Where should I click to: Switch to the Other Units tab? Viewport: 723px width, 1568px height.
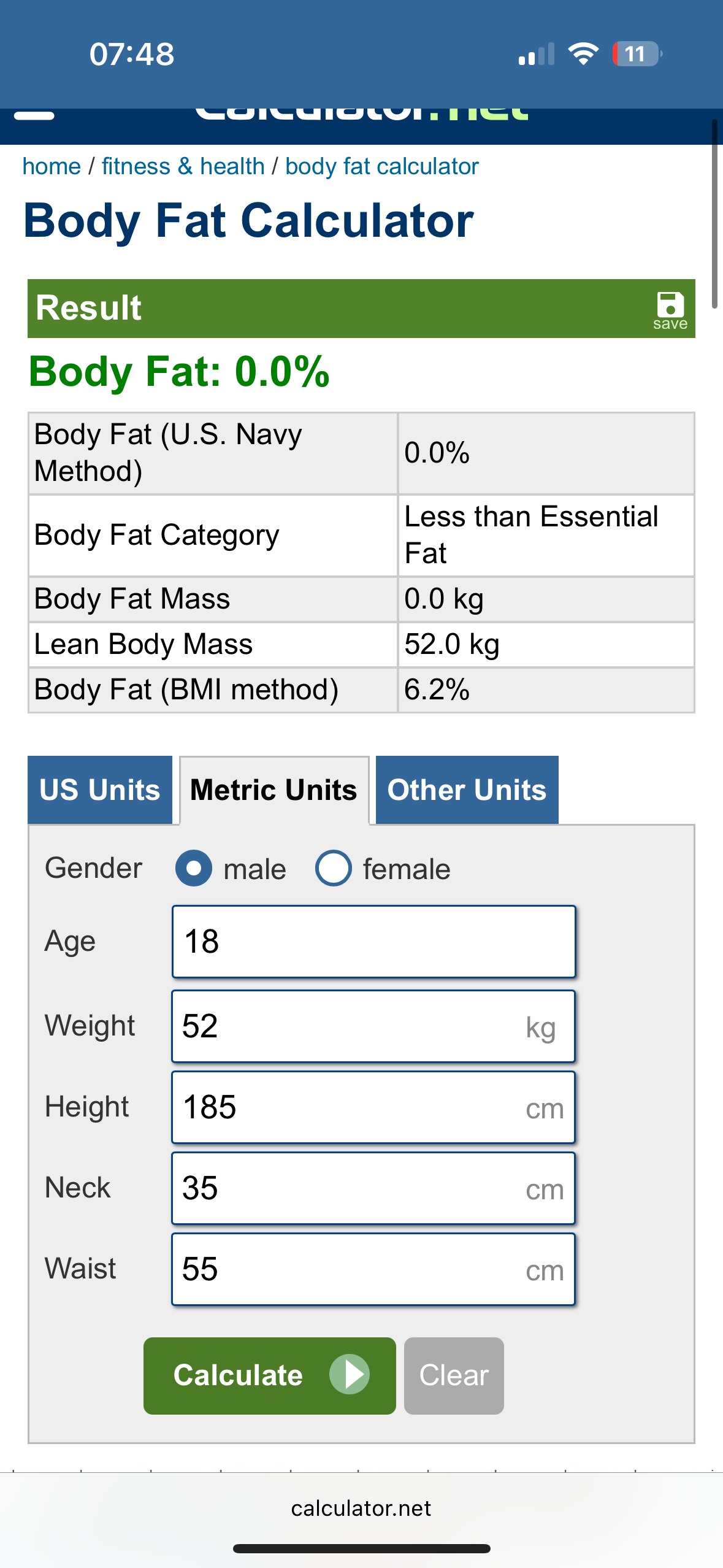coord(467,790)
